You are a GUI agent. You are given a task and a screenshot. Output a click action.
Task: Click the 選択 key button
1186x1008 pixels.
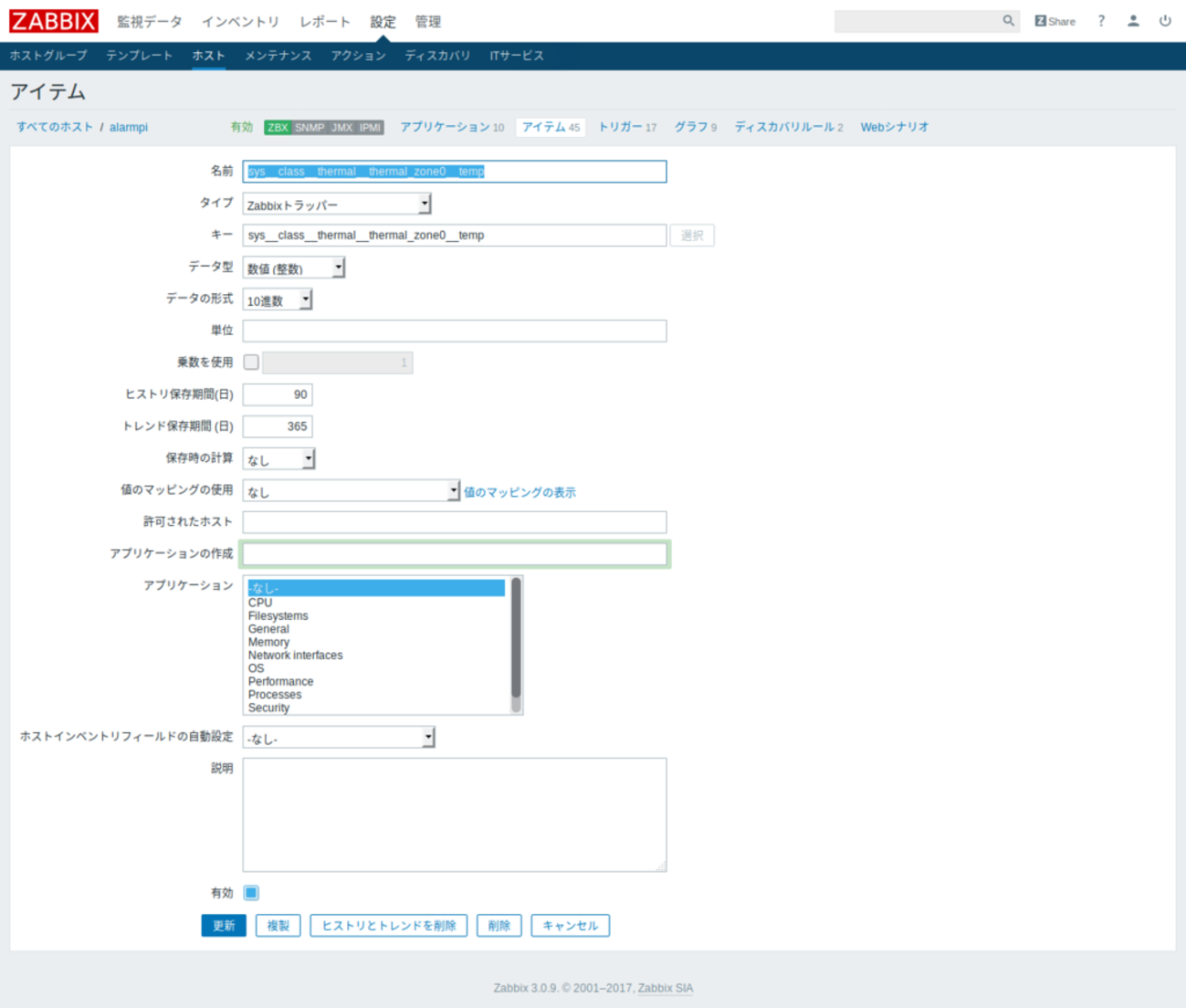click(x=692, y=236)
